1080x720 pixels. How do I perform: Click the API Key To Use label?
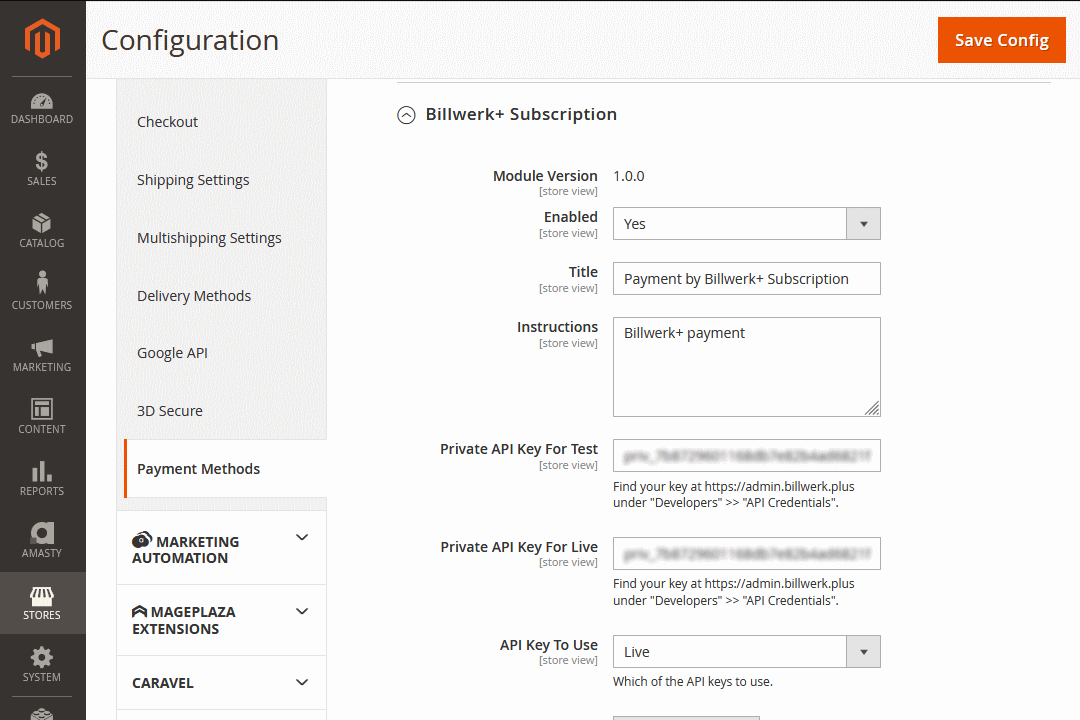point(549,645)
